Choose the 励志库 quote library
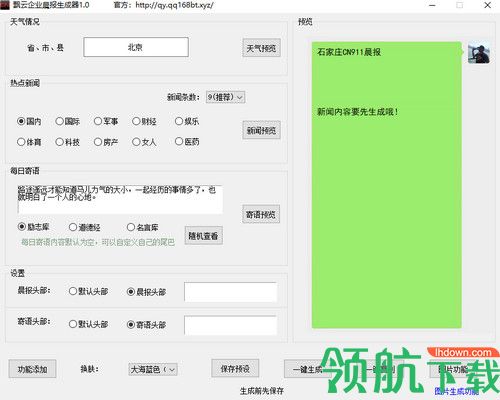500x400 pixels. [x=33, y=227]
